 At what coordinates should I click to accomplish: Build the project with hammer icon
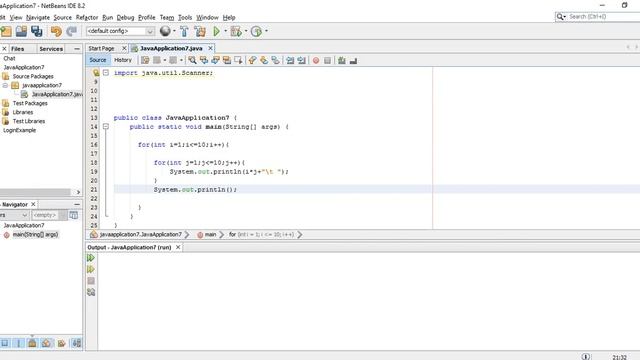pos(184,31)
